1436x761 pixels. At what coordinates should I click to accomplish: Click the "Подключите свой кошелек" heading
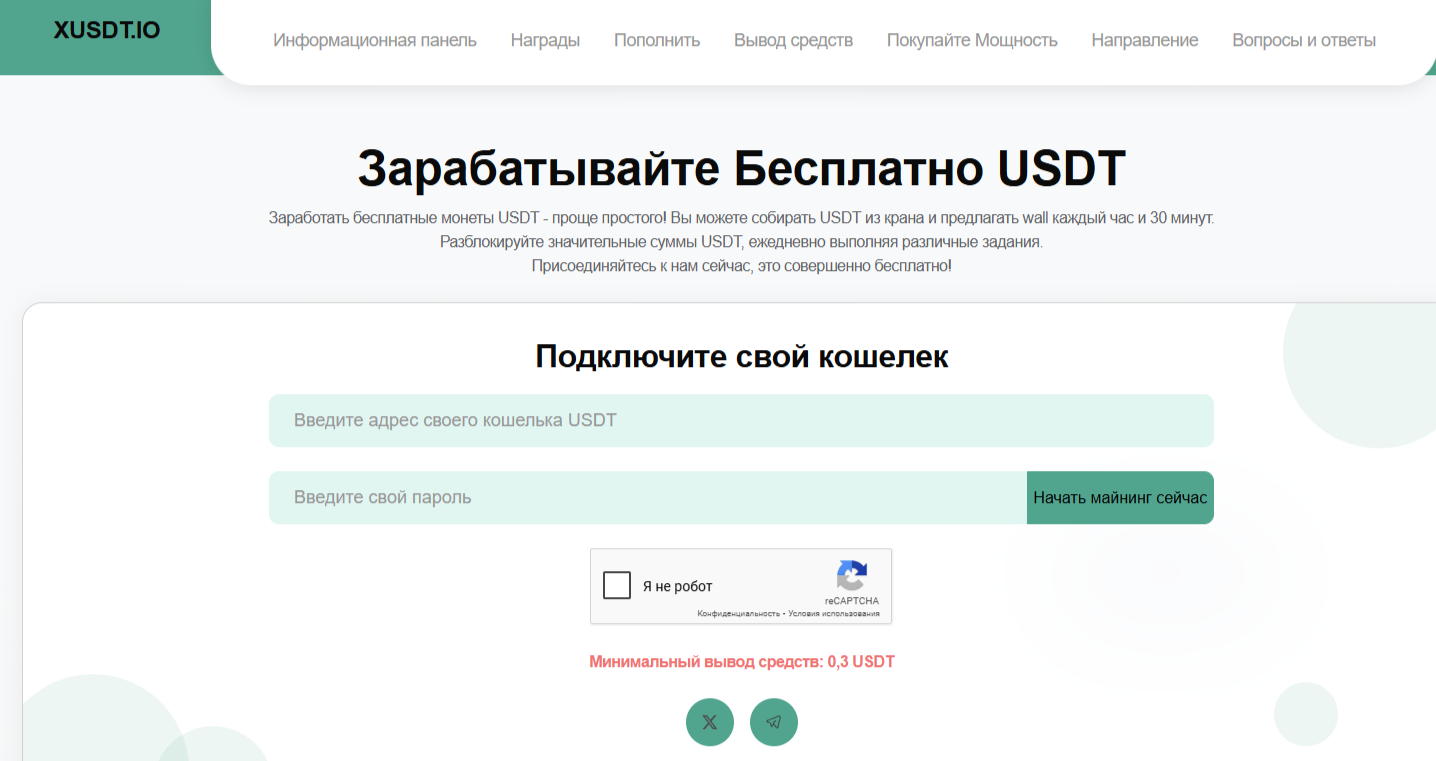[x=742, y=356]
